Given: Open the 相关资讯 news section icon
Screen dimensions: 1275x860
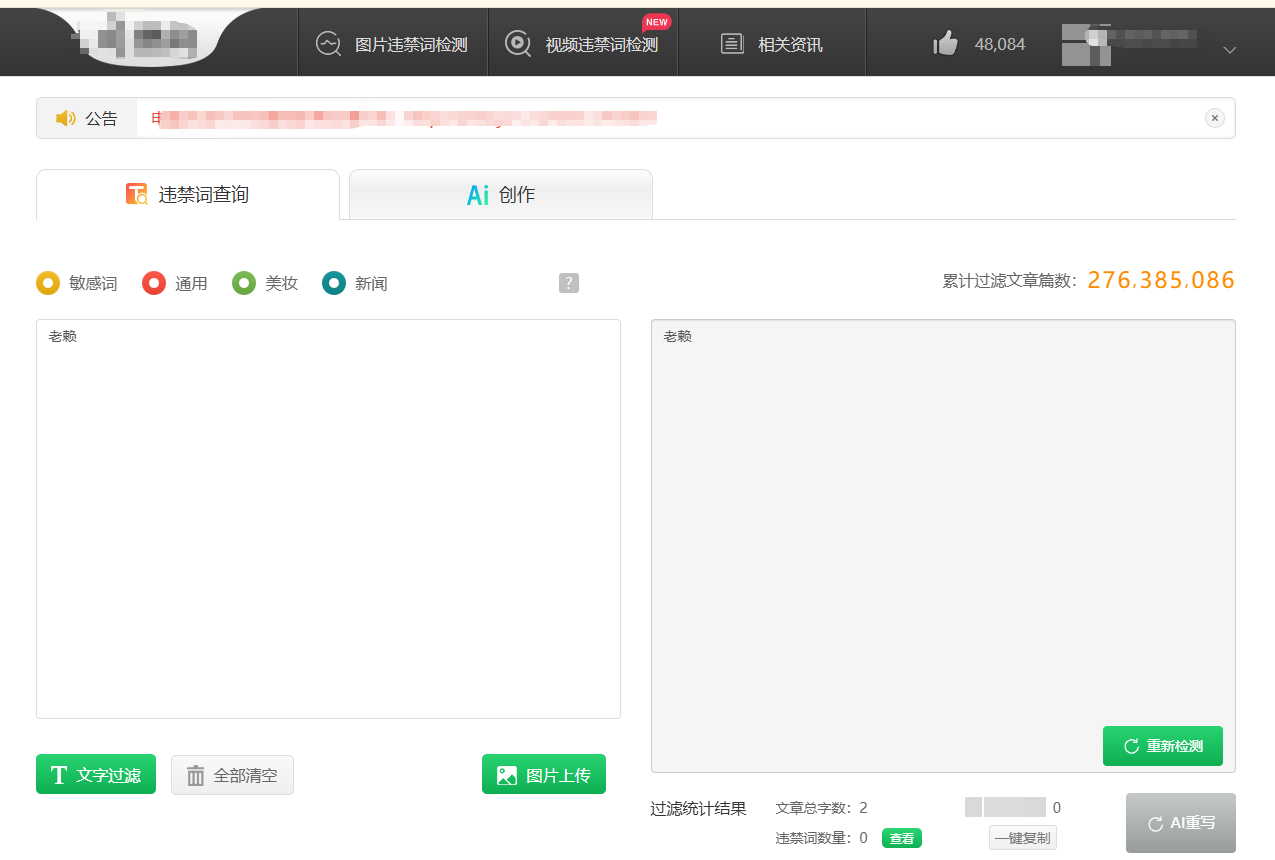Looking at the screenshot, I should coord(731,42).
